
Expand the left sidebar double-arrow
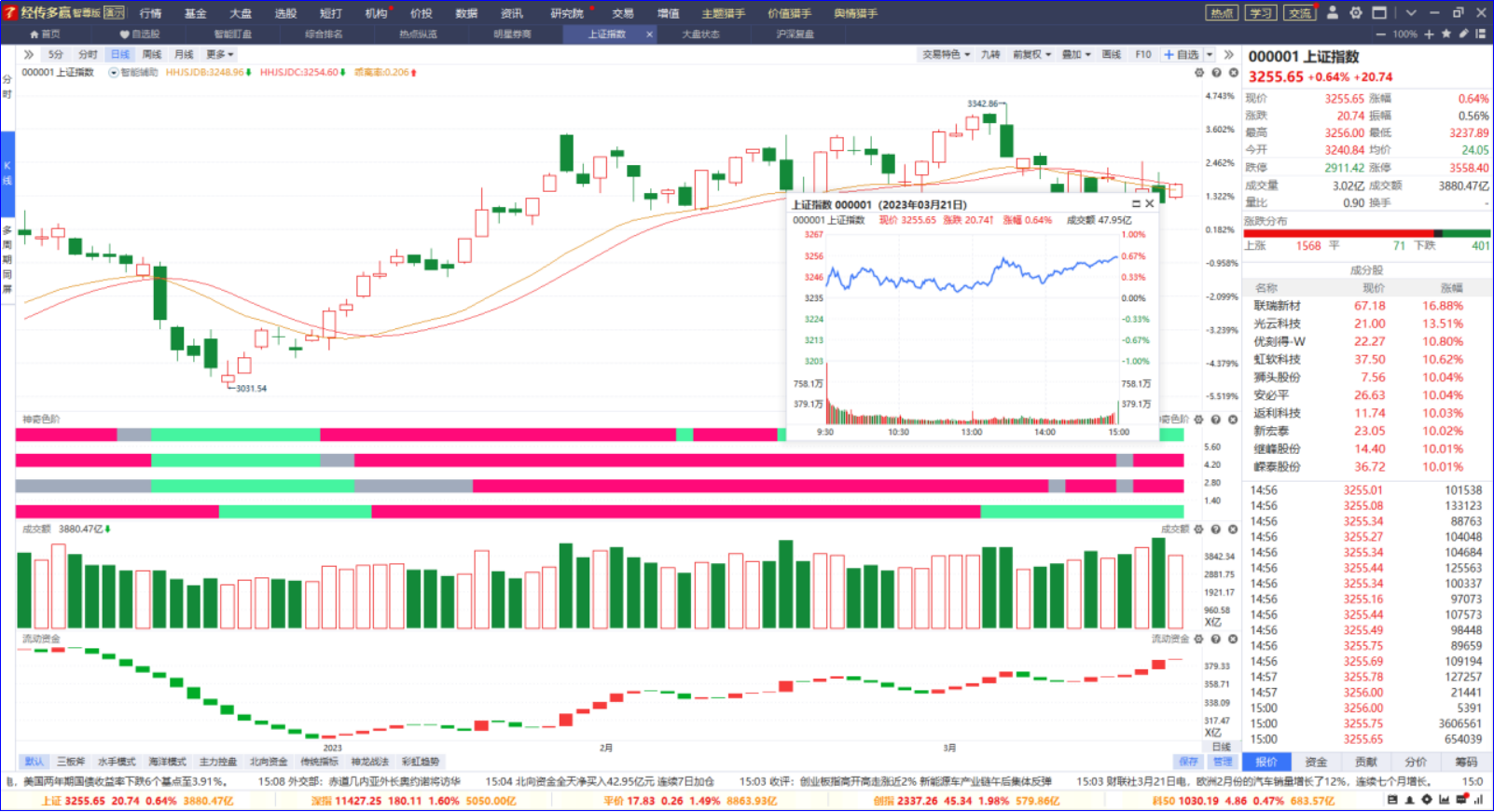coord(29,55)
